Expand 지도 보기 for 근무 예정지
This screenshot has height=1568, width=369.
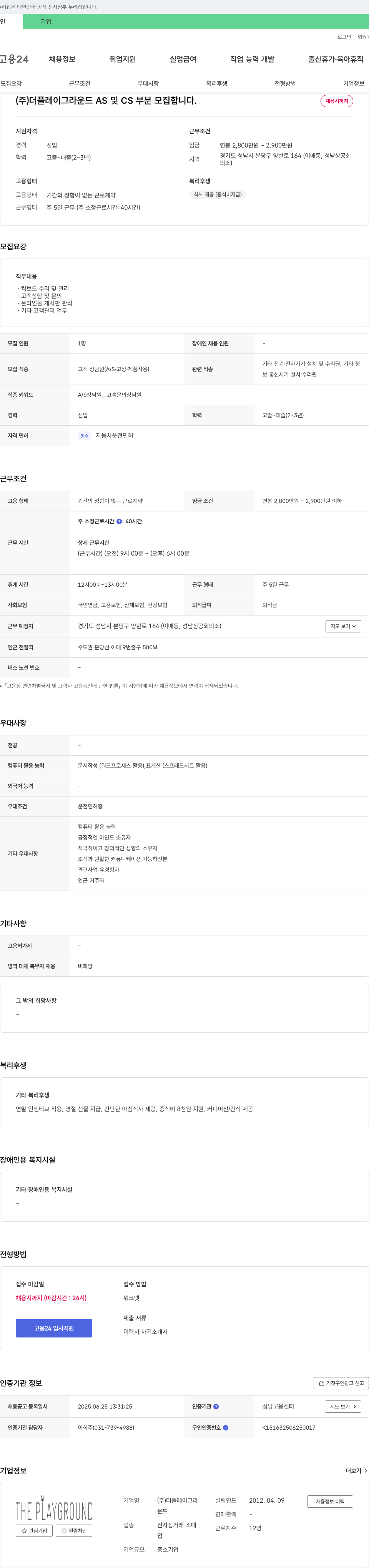pyautogui.click(x=343, y=626)
